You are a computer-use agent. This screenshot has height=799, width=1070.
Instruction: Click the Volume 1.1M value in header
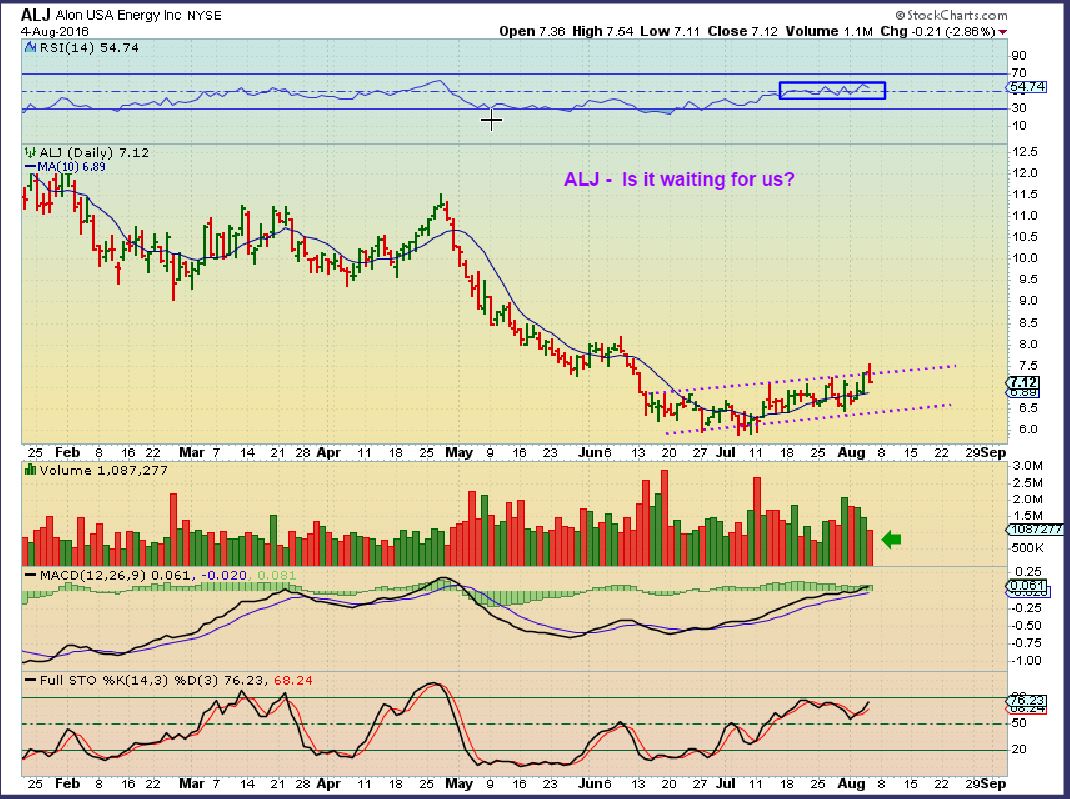(829, 31)
